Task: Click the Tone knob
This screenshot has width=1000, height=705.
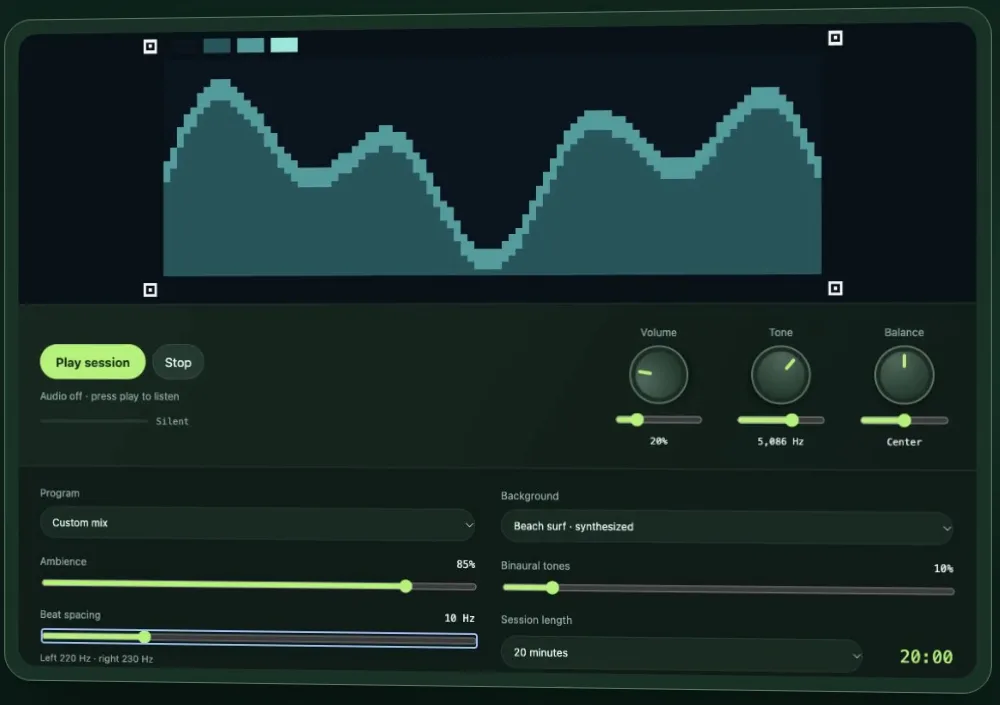Action: (x=781, y=375)
